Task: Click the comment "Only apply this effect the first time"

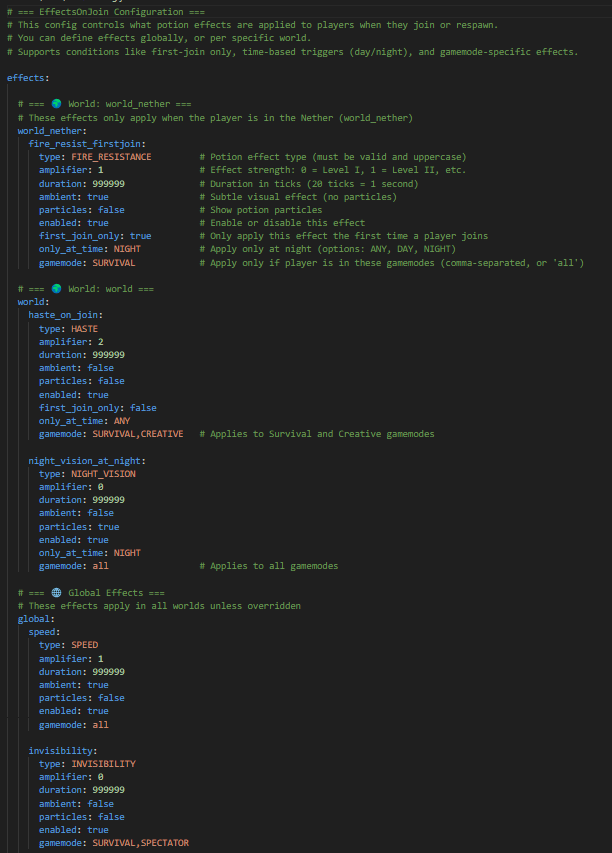Action: tap(344, 236)
